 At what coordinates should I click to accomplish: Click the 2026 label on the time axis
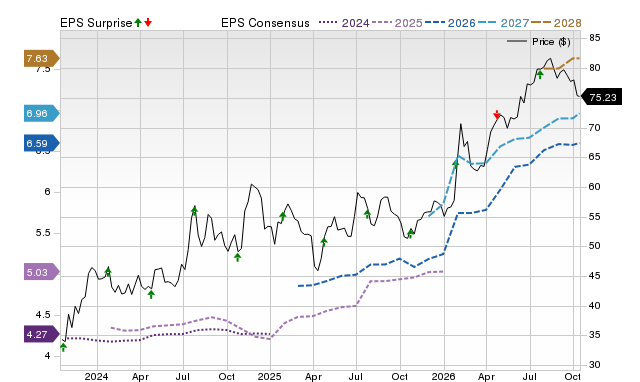(x=443, y=376)
